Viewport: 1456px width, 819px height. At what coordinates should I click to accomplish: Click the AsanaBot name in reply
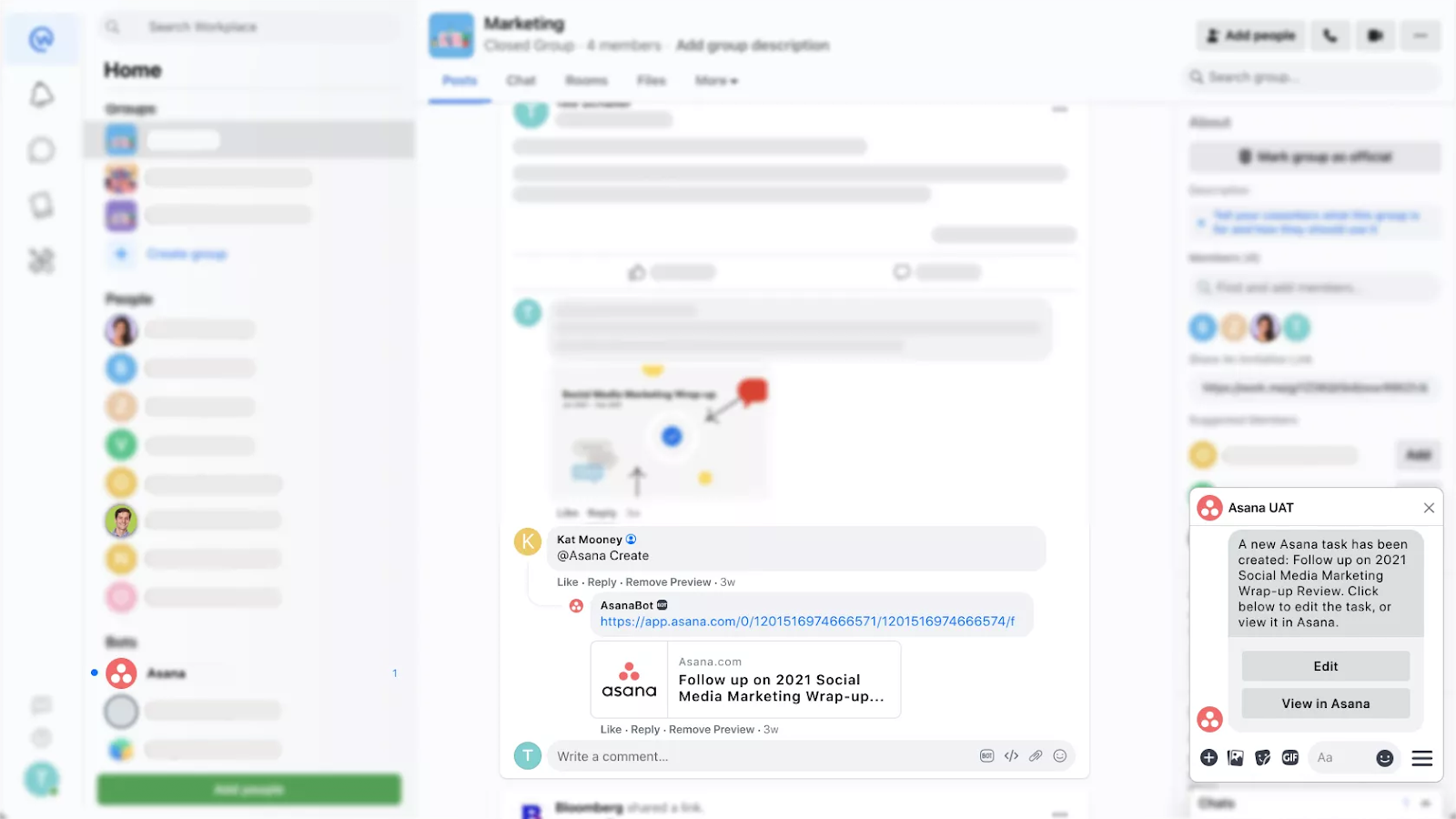click(627, 605)
